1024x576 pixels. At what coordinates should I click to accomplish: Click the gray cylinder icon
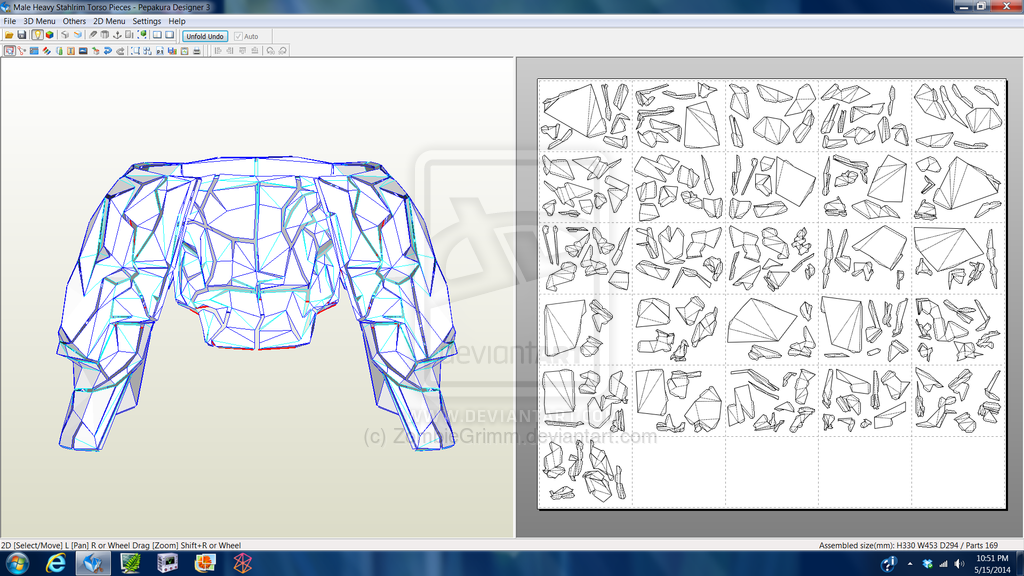click(104, 35)
